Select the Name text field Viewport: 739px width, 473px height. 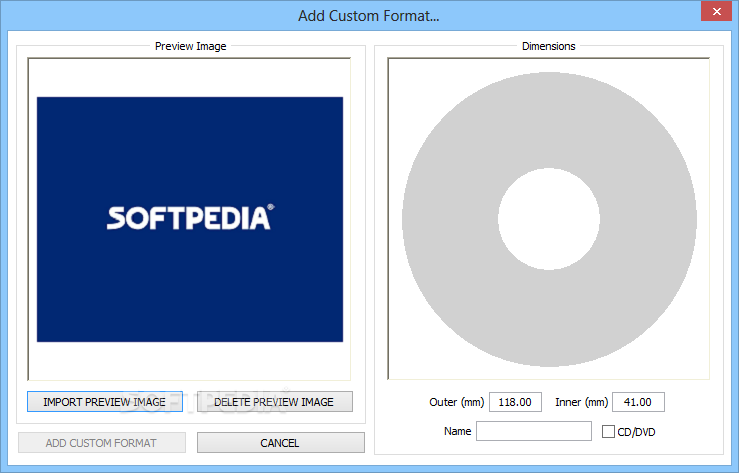[x=534, y=431]
